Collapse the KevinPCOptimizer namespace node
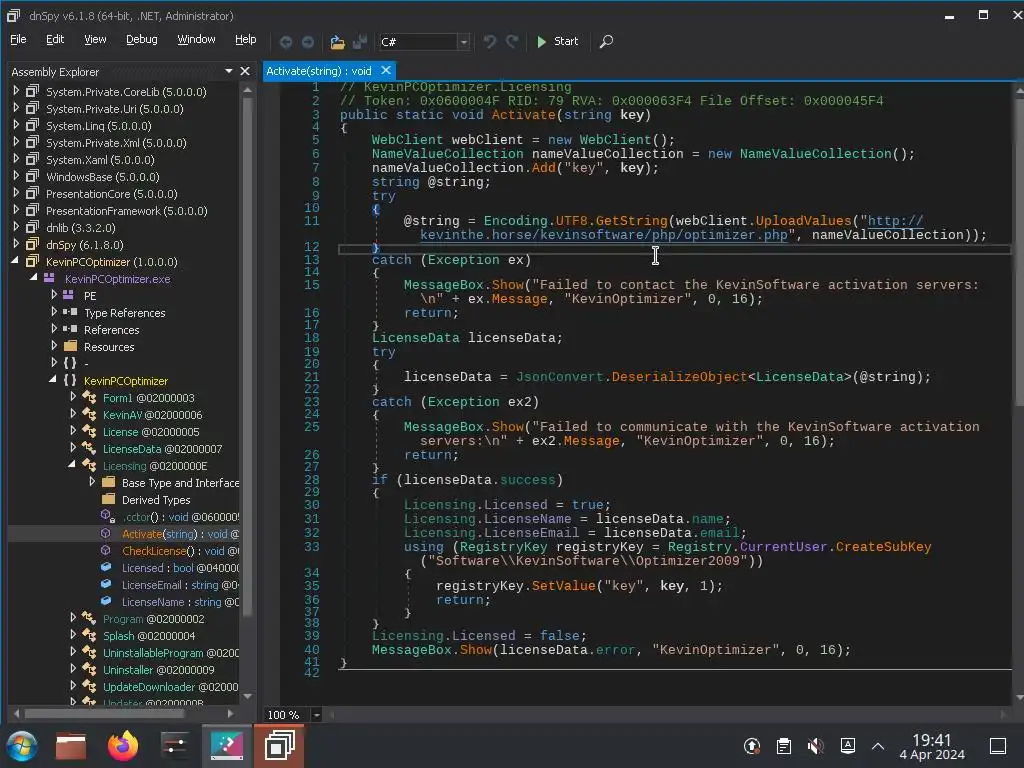 pyautogui.click(x=52, y=379)
